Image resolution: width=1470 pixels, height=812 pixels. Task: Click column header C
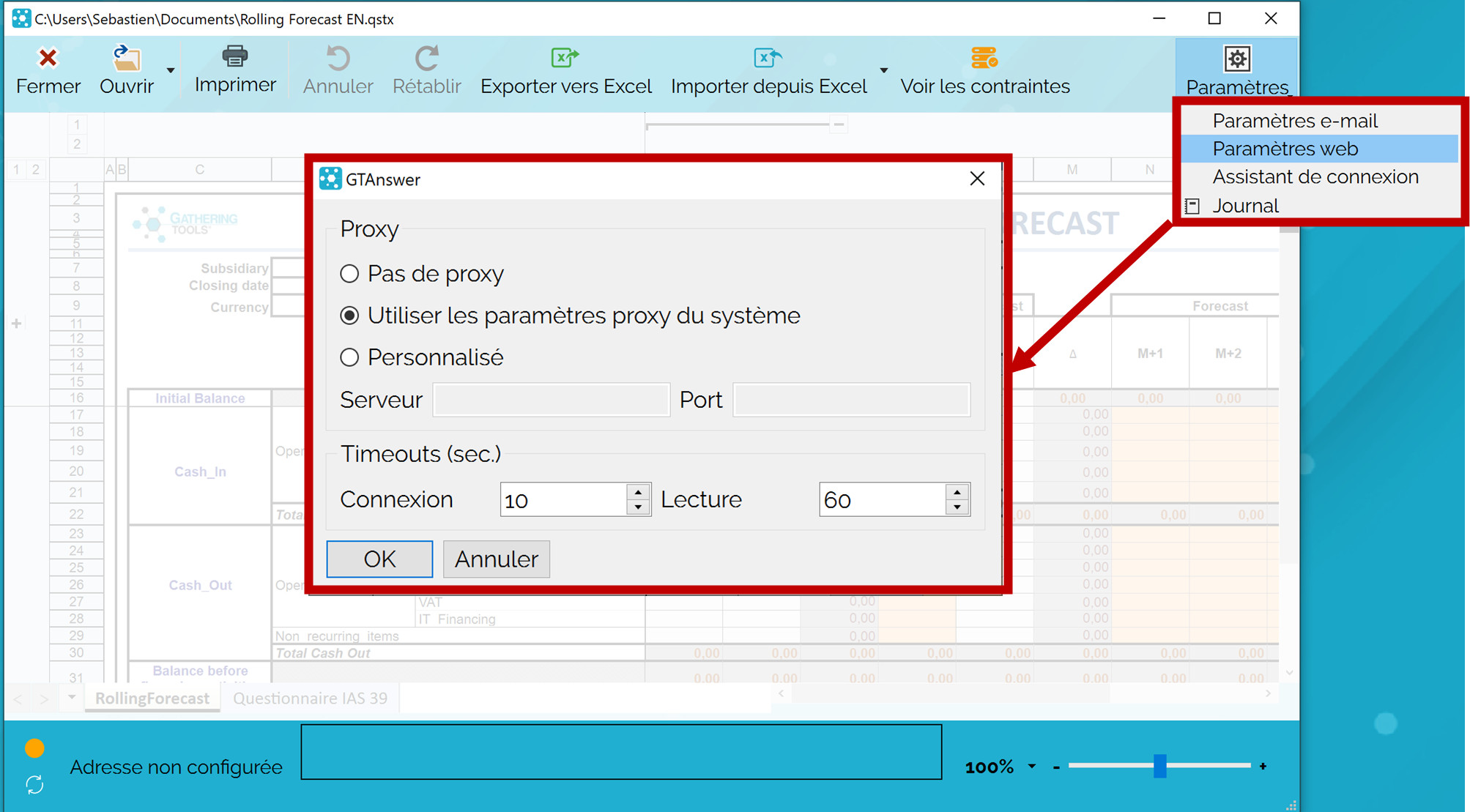[x=199, y=170]
